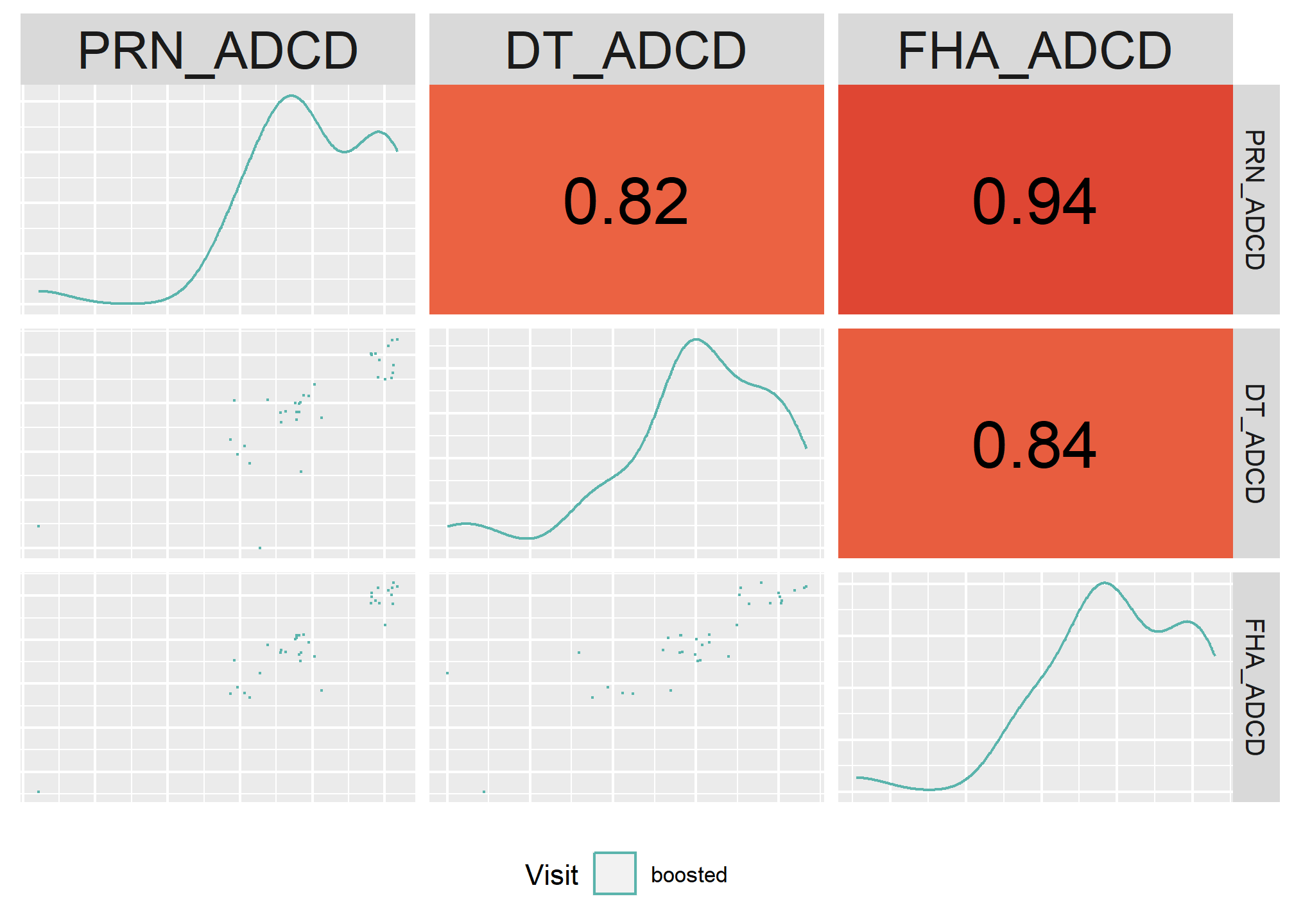Click the FHA versus DT scatter panel
This screenshot has width=1294, height=924.
[x=626, y=687]
